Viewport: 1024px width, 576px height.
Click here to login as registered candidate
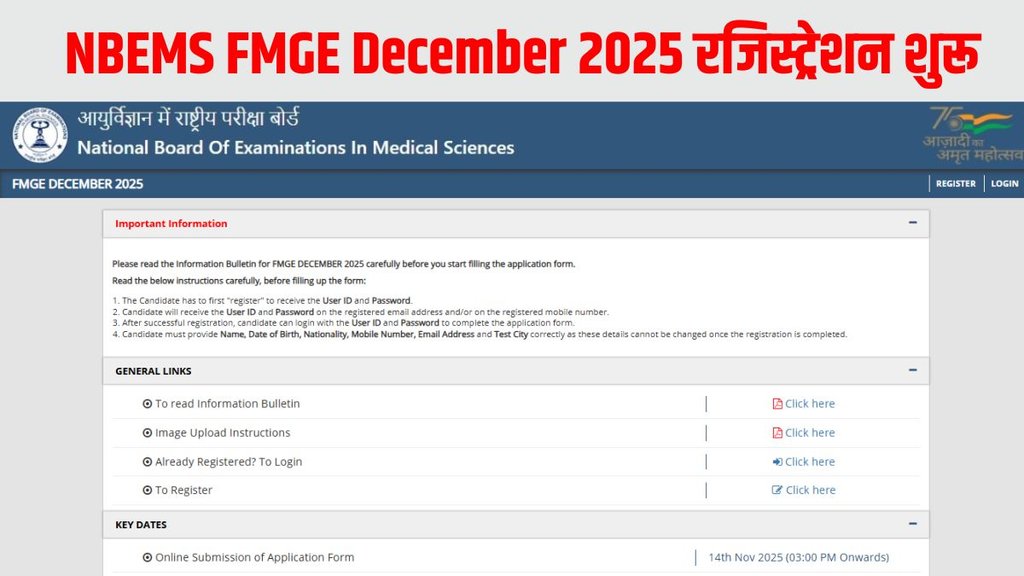click(x=810, y=461)
